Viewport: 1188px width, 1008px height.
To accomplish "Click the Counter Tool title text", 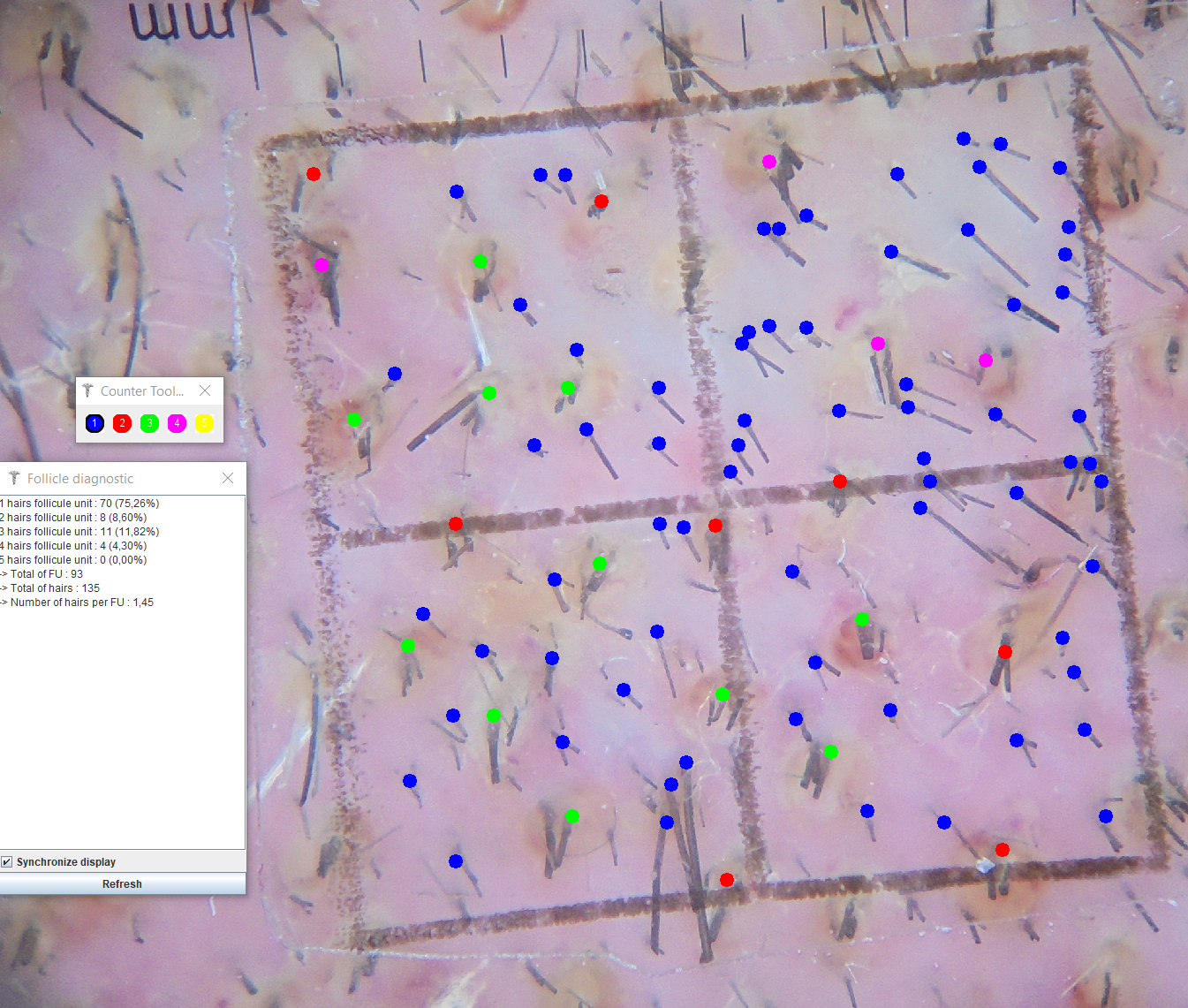I will tap(141, 390).
